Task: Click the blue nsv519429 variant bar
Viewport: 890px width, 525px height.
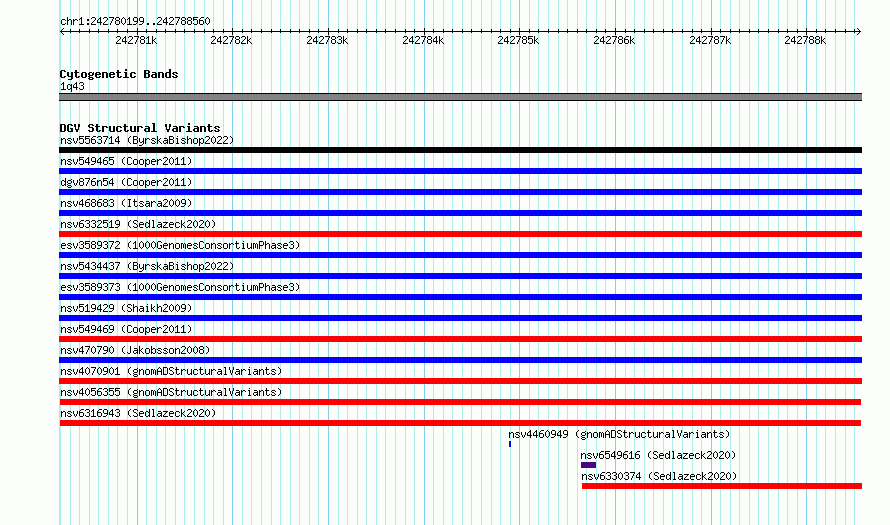Action: pos(460,318)
